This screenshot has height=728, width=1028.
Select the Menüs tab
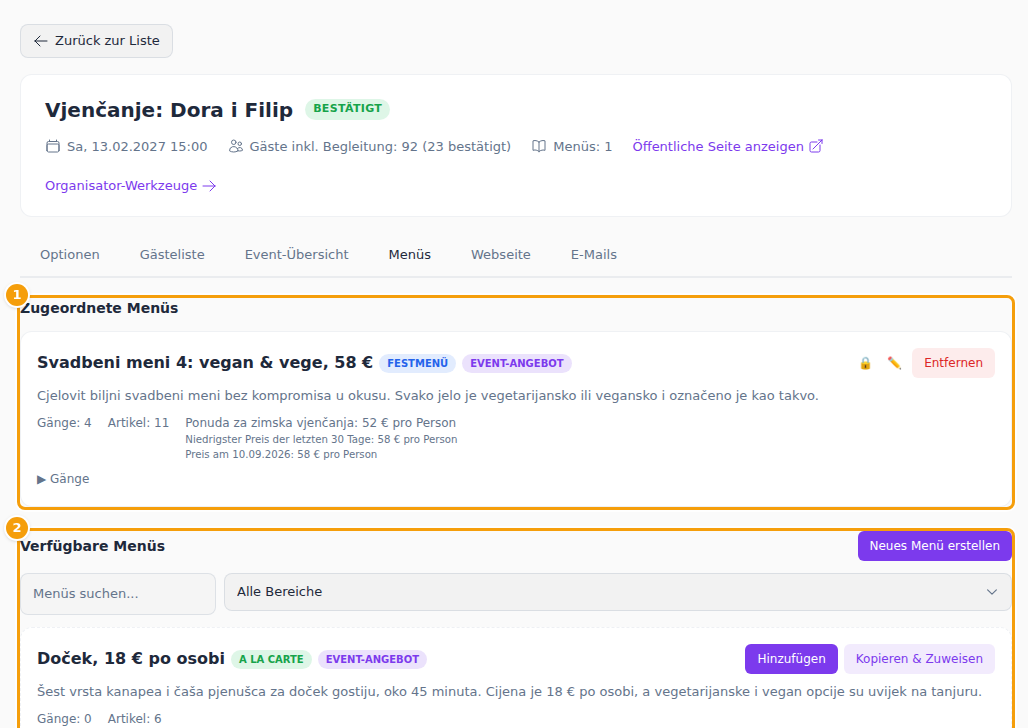pyautogui.click(x=410, y=254)
